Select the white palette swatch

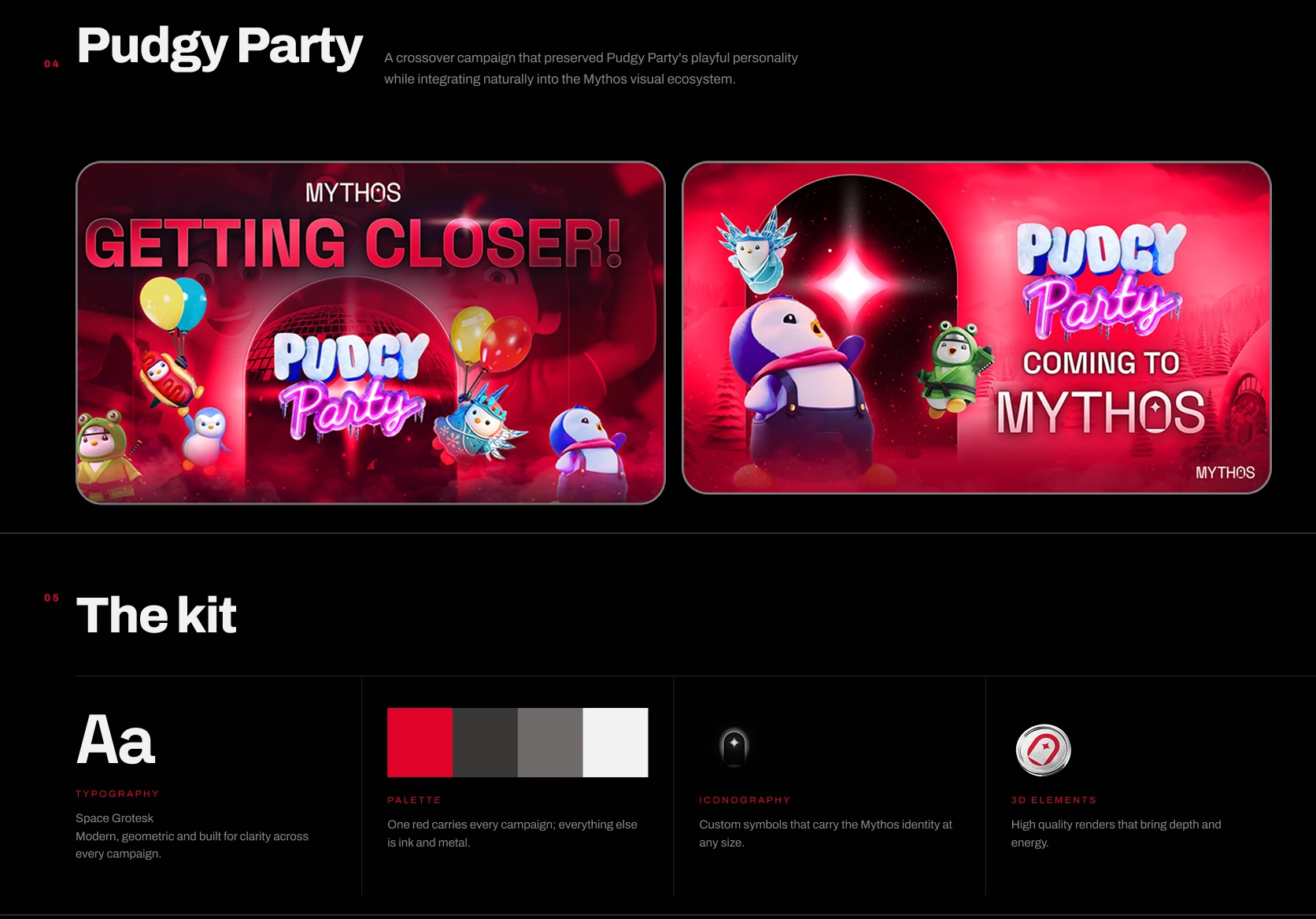[615, 743]
